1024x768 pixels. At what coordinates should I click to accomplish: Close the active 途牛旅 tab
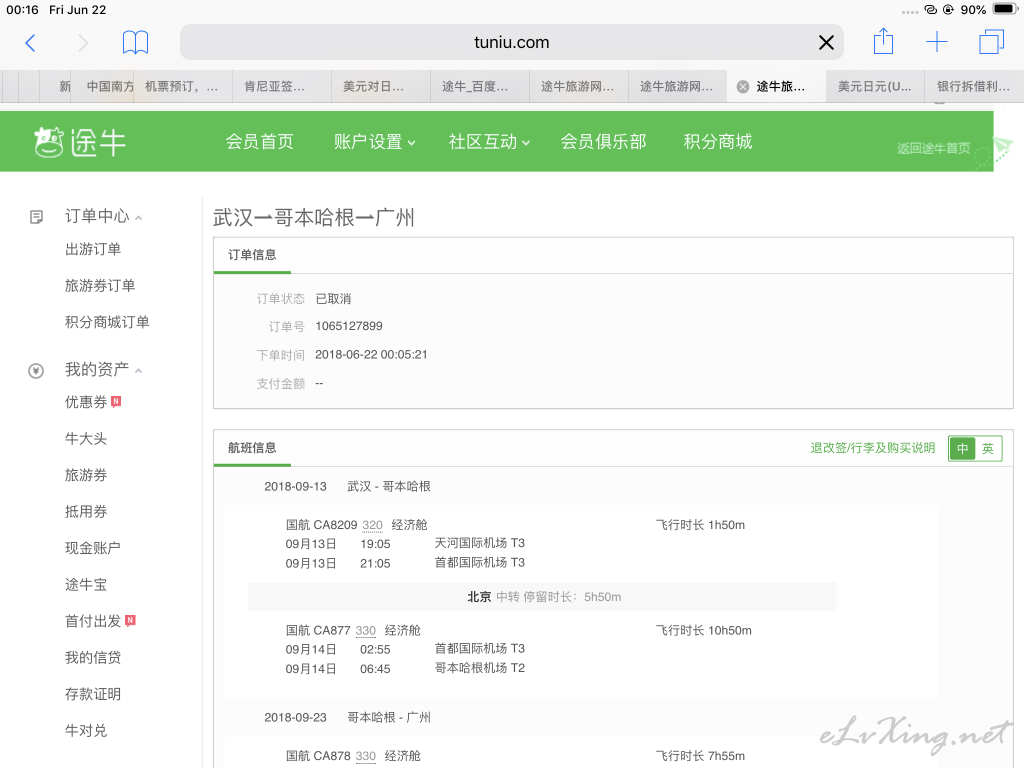743,87
